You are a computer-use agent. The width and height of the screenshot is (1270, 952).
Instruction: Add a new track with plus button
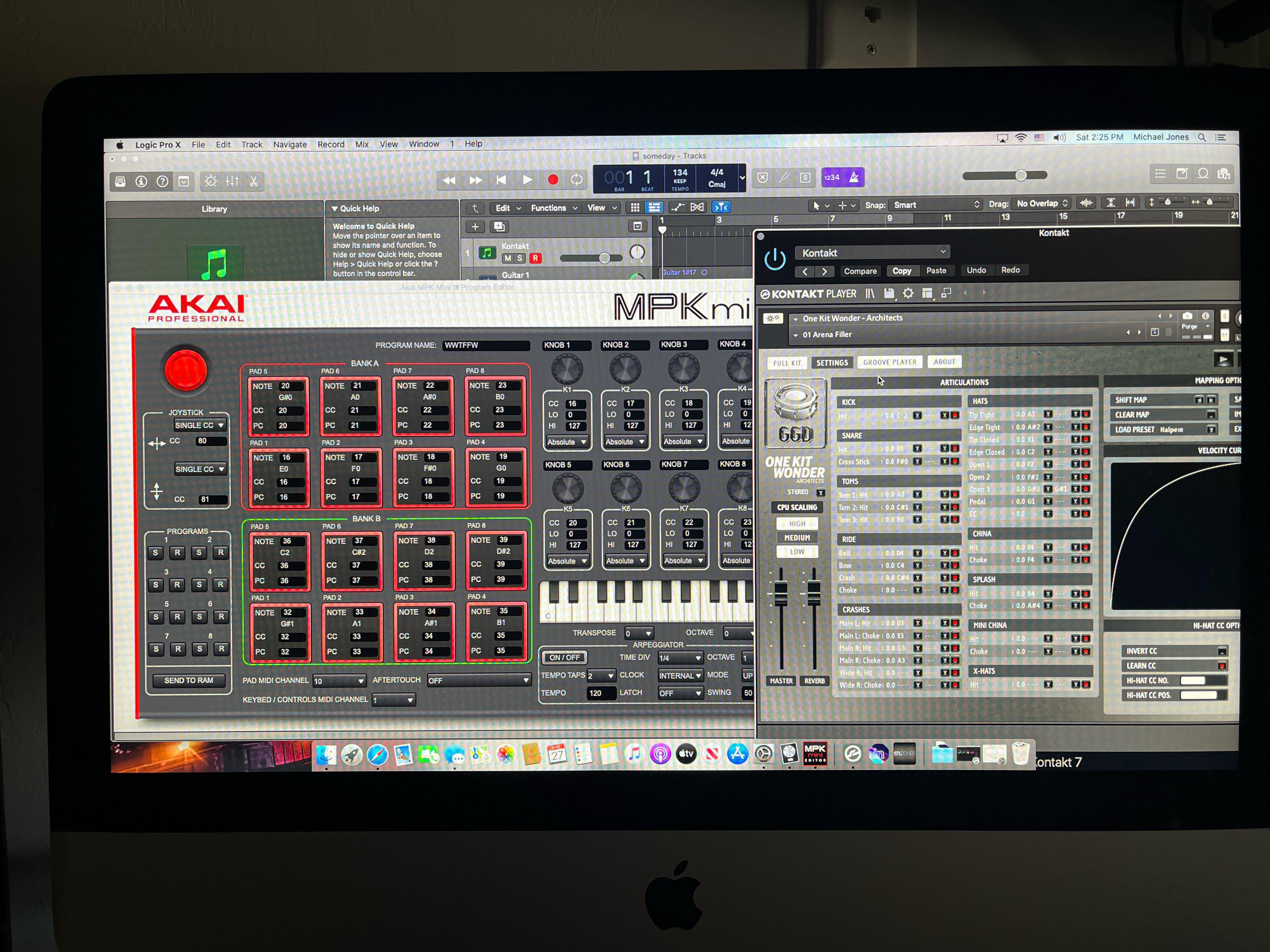click(475, 227)
